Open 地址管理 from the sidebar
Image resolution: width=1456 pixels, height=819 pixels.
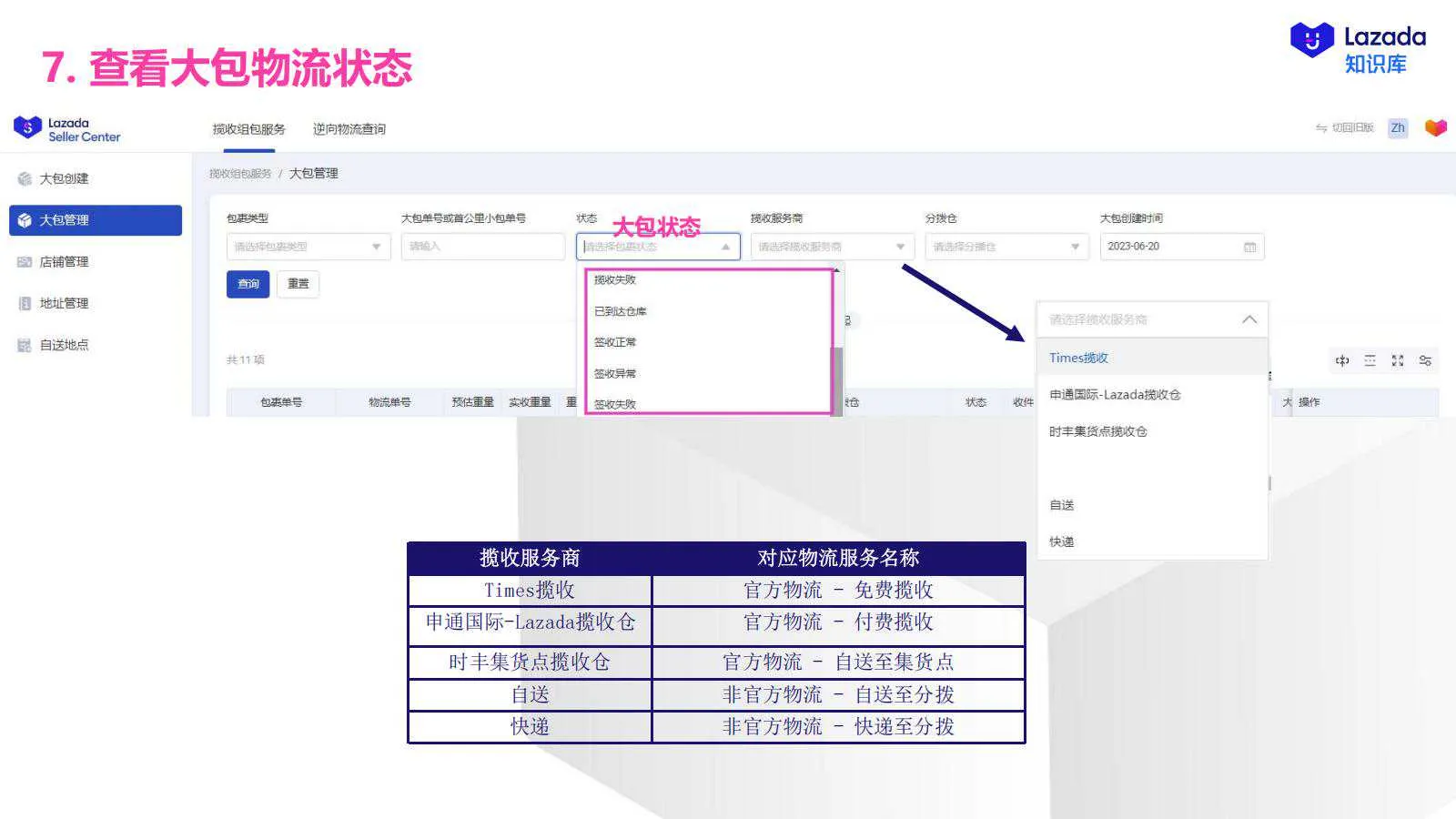click(25, 303)
